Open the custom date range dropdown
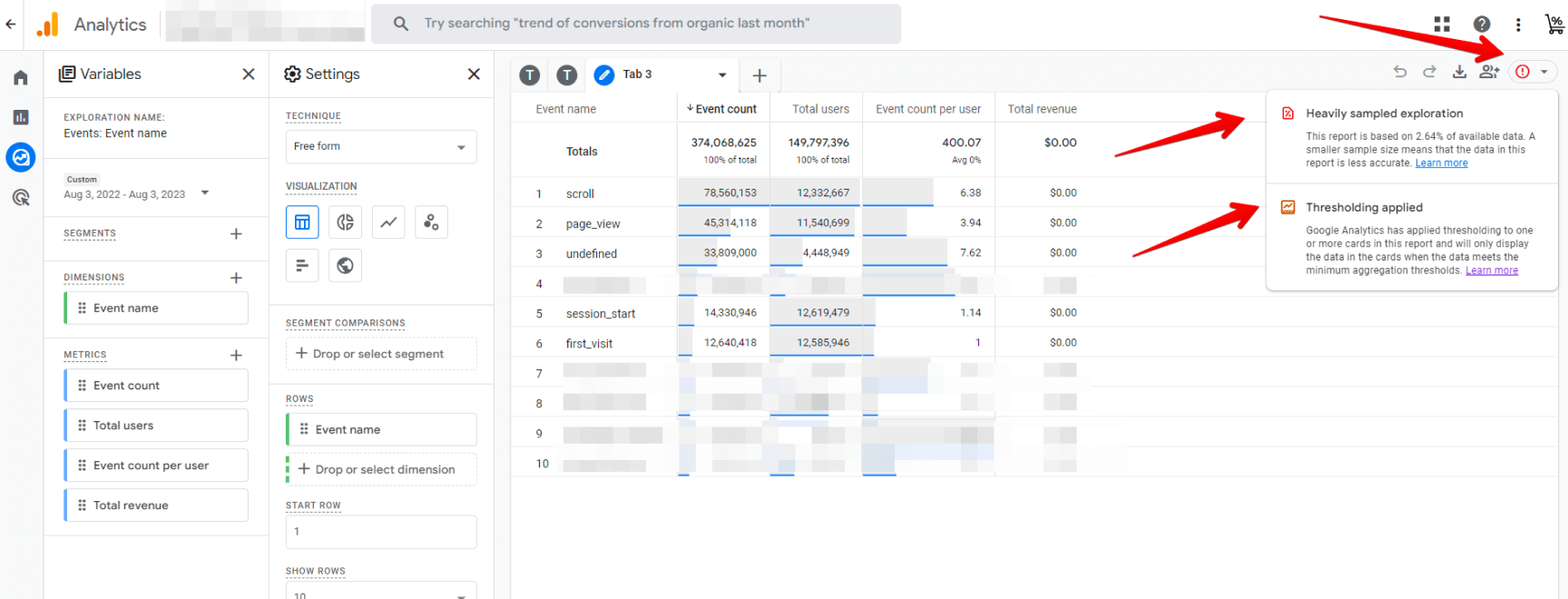 [x=205, y=192]
